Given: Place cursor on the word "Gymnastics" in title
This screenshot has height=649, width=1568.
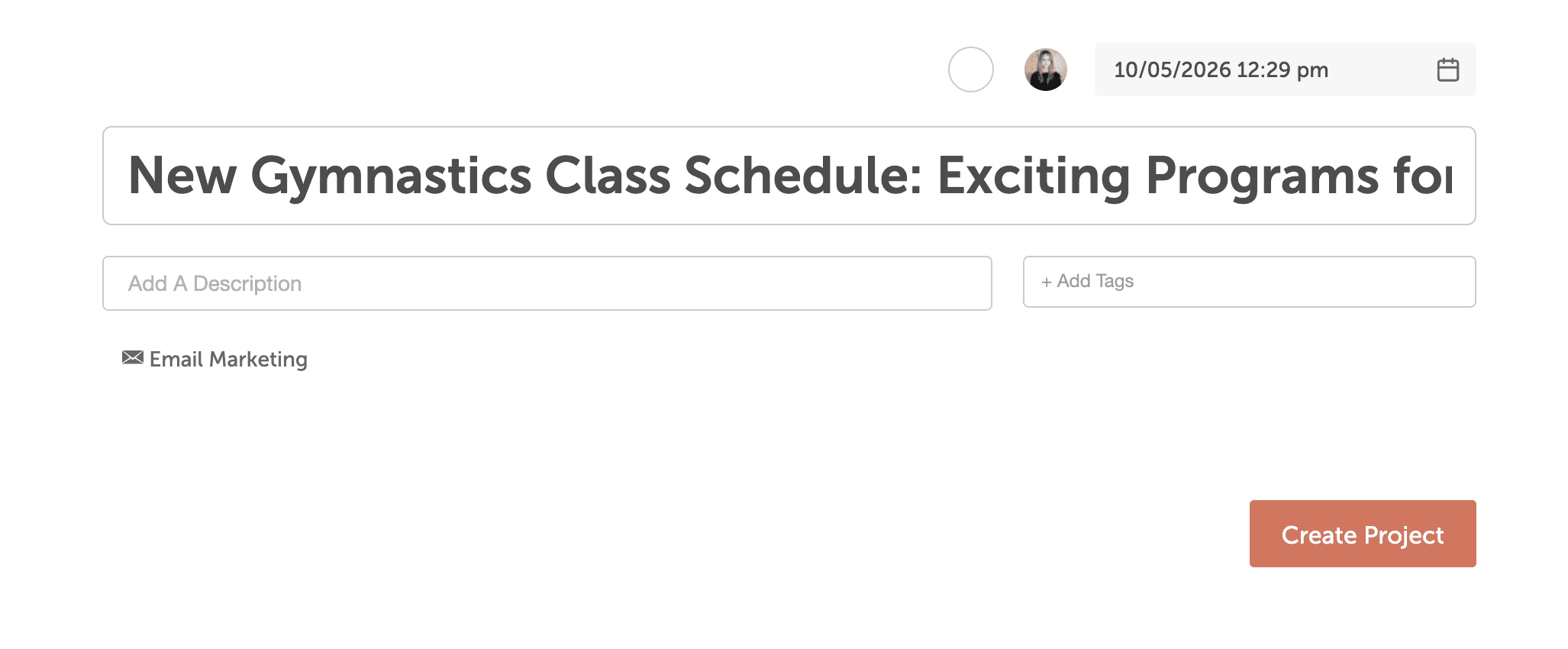Looking at the screenshot, I should point(391,176).
